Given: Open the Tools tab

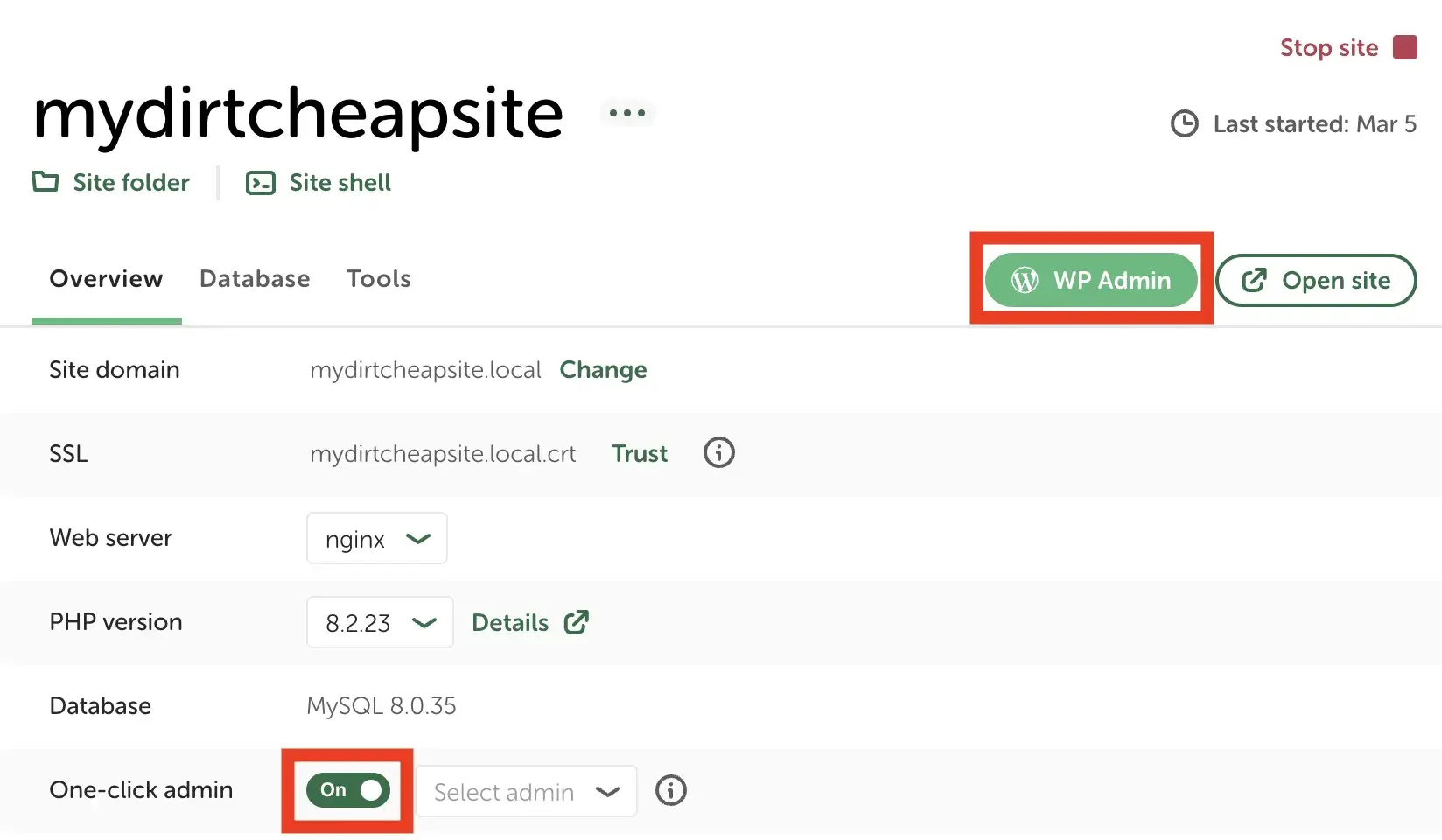Looking at the screenshot, I should tap(379, 278).
